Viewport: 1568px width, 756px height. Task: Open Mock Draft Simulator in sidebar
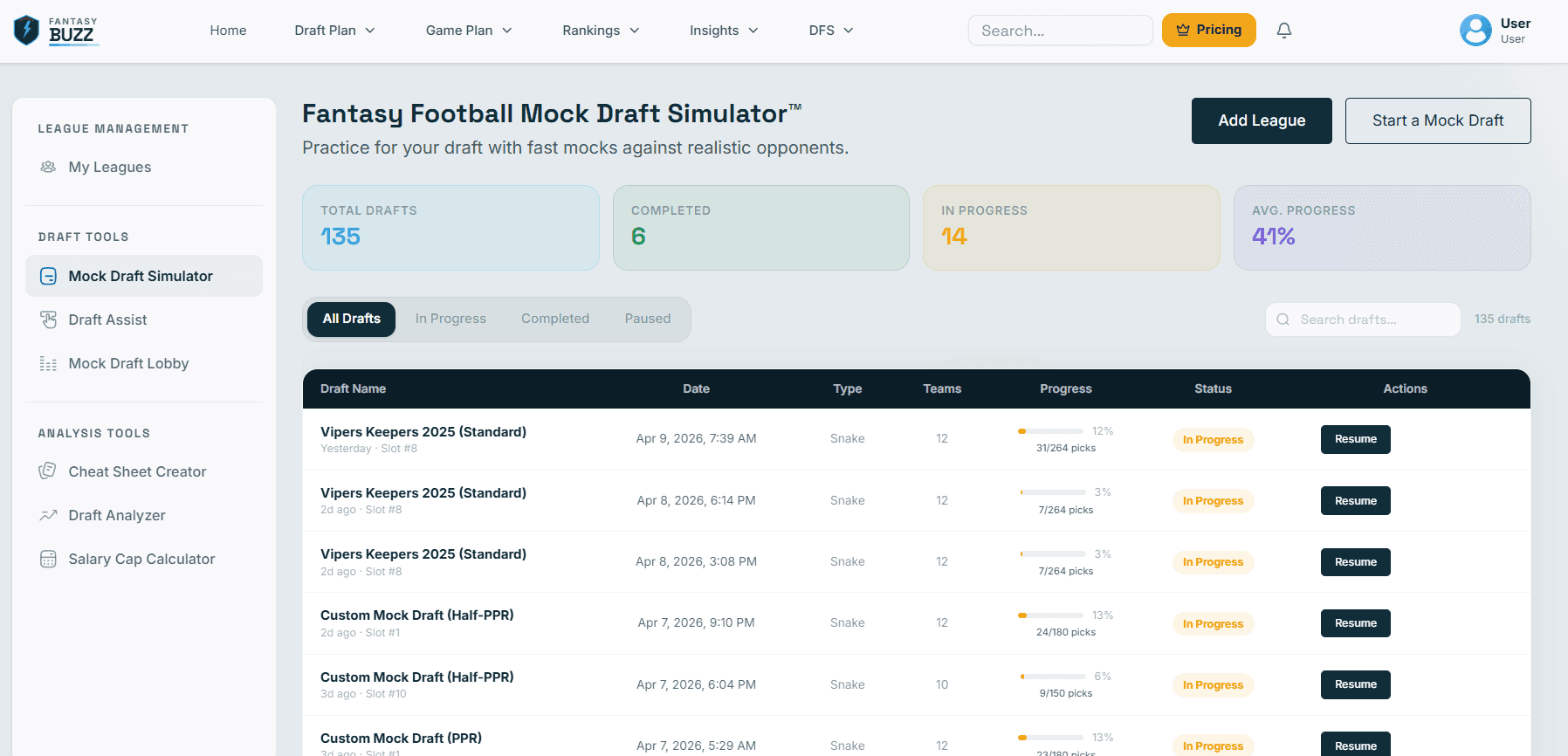[x=144, y=276]
